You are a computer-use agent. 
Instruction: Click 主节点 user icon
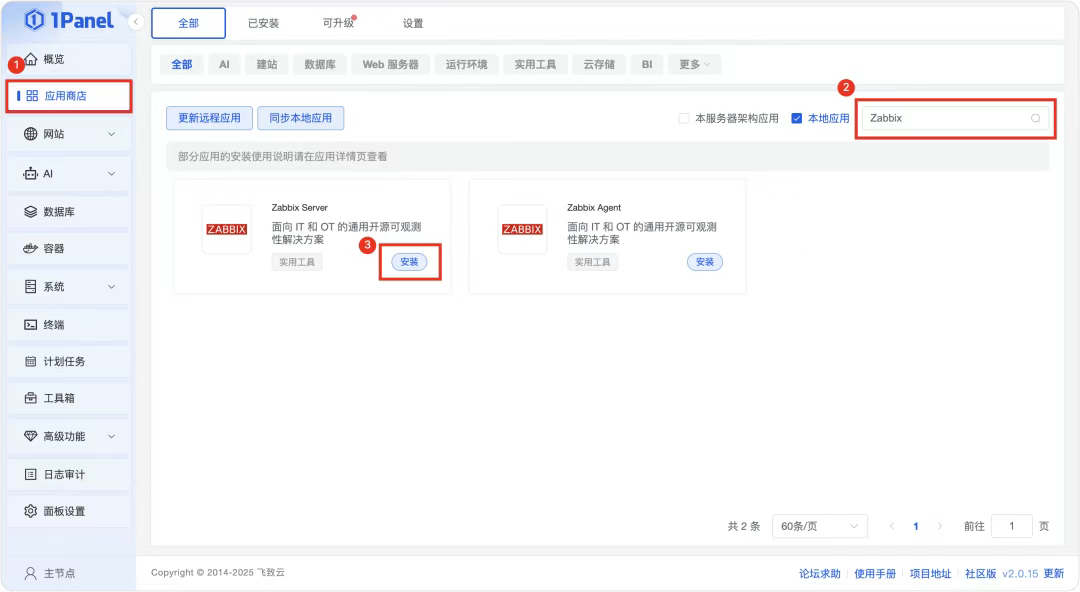pos(30,573)
